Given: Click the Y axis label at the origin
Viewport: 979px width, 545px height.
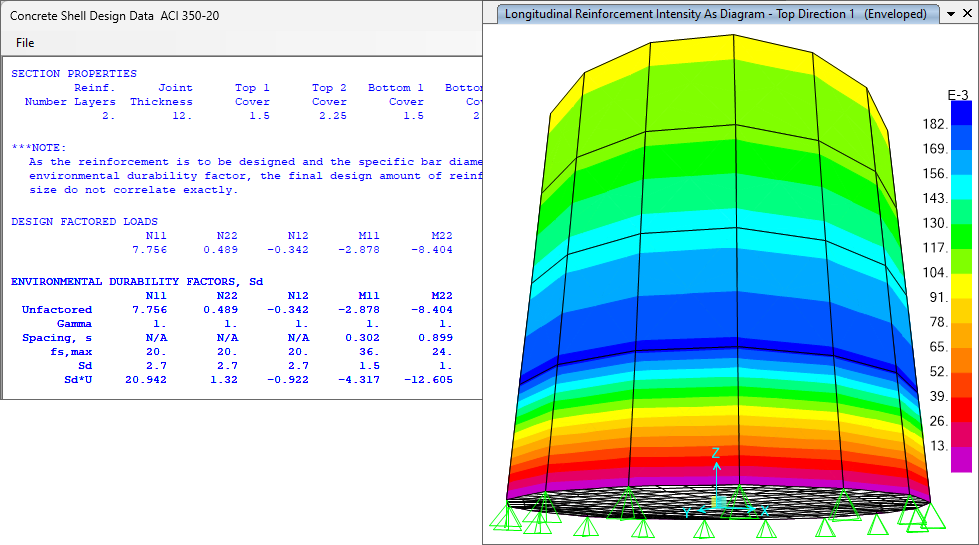Looking at the screenshot, I should point(687,512).
